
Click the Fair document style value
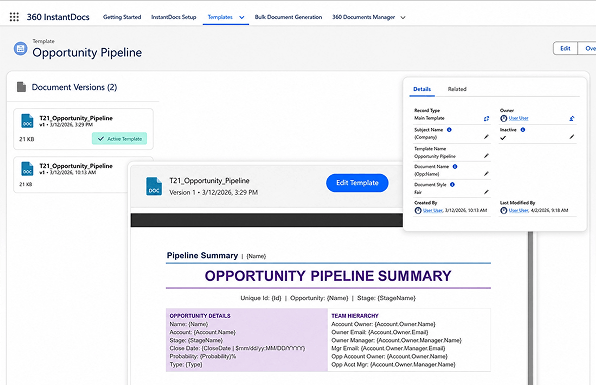click(x=418, y=192)
